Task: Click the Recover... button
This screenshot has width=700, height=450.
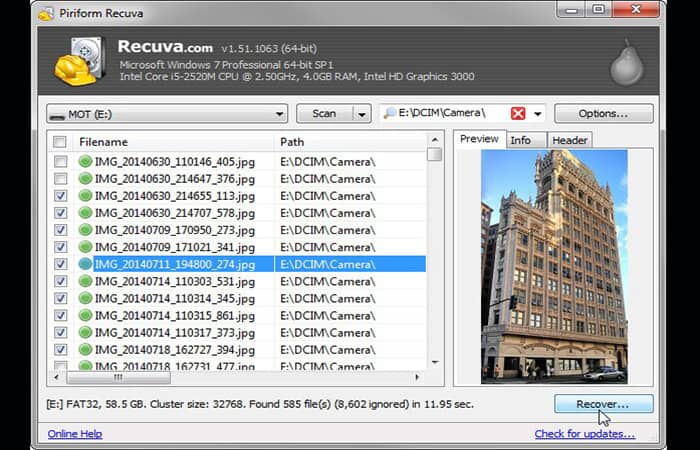Action: click(604, 404)
